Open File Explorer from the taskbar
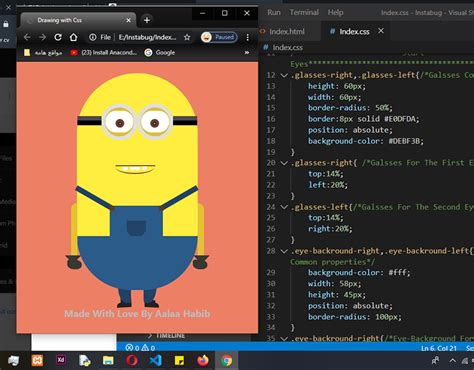Image resolution: width=474 pixels, height=370 pixels. coord(108,360)
